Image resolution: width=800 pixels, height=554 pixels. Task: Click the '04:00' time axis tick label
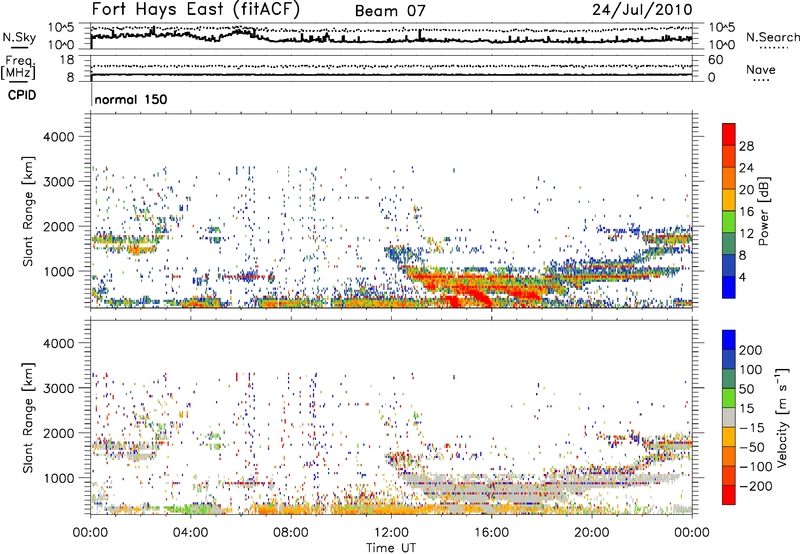pyautogui.click(x=190, y=533)
